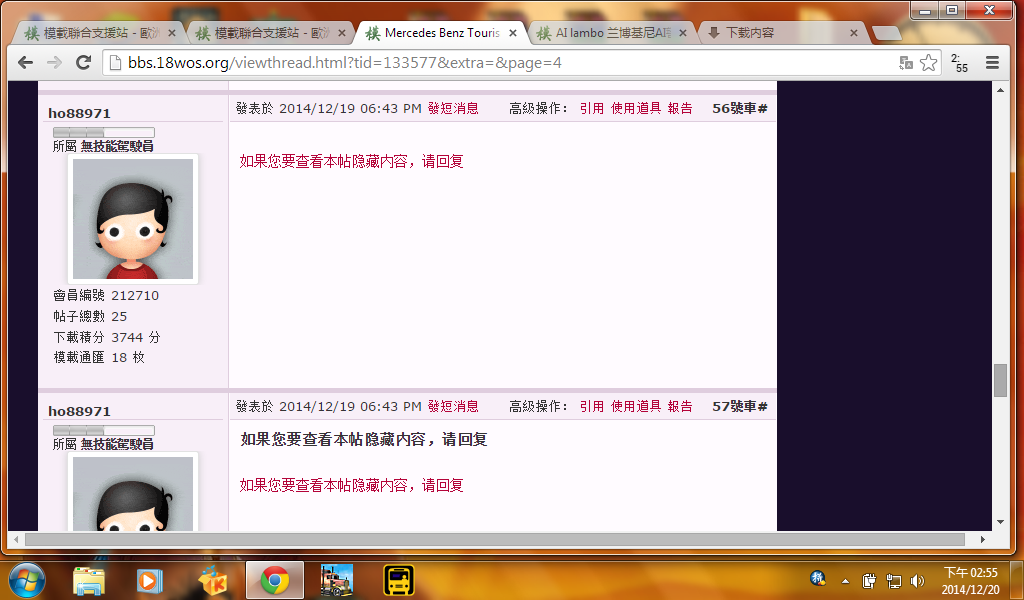The width and height of the screenshot is (1024, 600).
Task: Open the translate page icon in address bar
Action: click(x=906, y=63)
